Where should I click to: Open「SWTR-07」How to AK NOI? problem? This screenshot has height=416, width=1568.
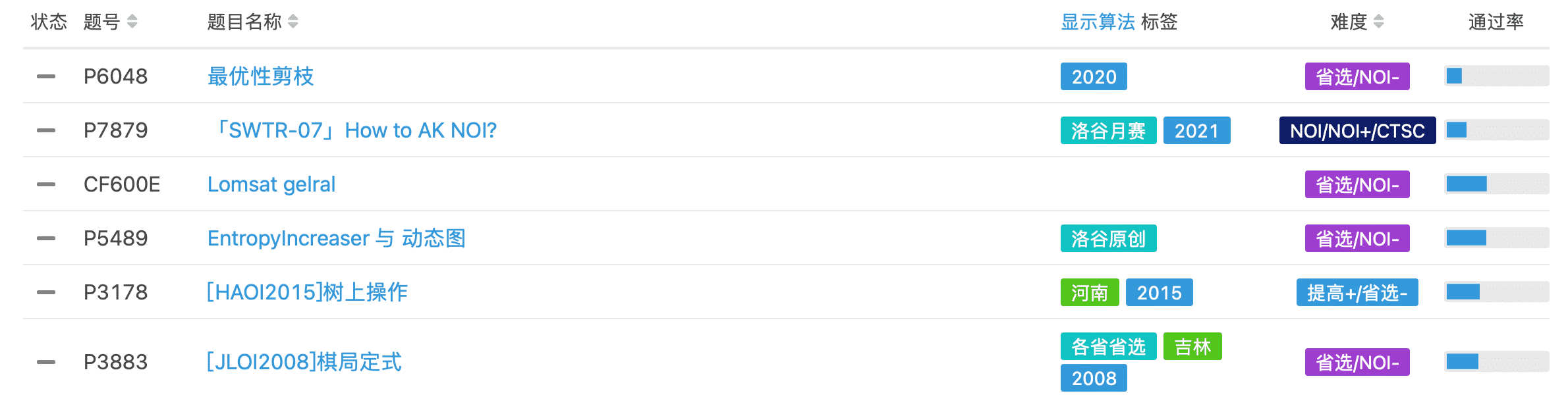[354, 130]
